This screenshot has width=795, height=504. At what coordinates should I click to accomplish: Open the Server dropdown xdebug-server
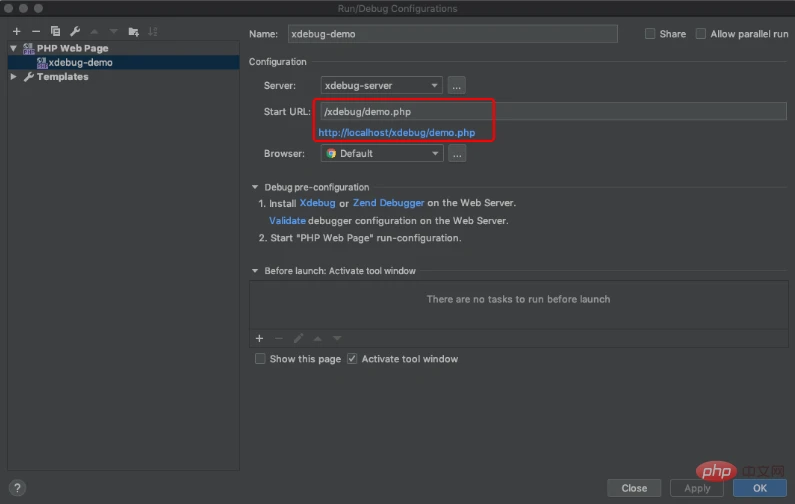(381, 86)
